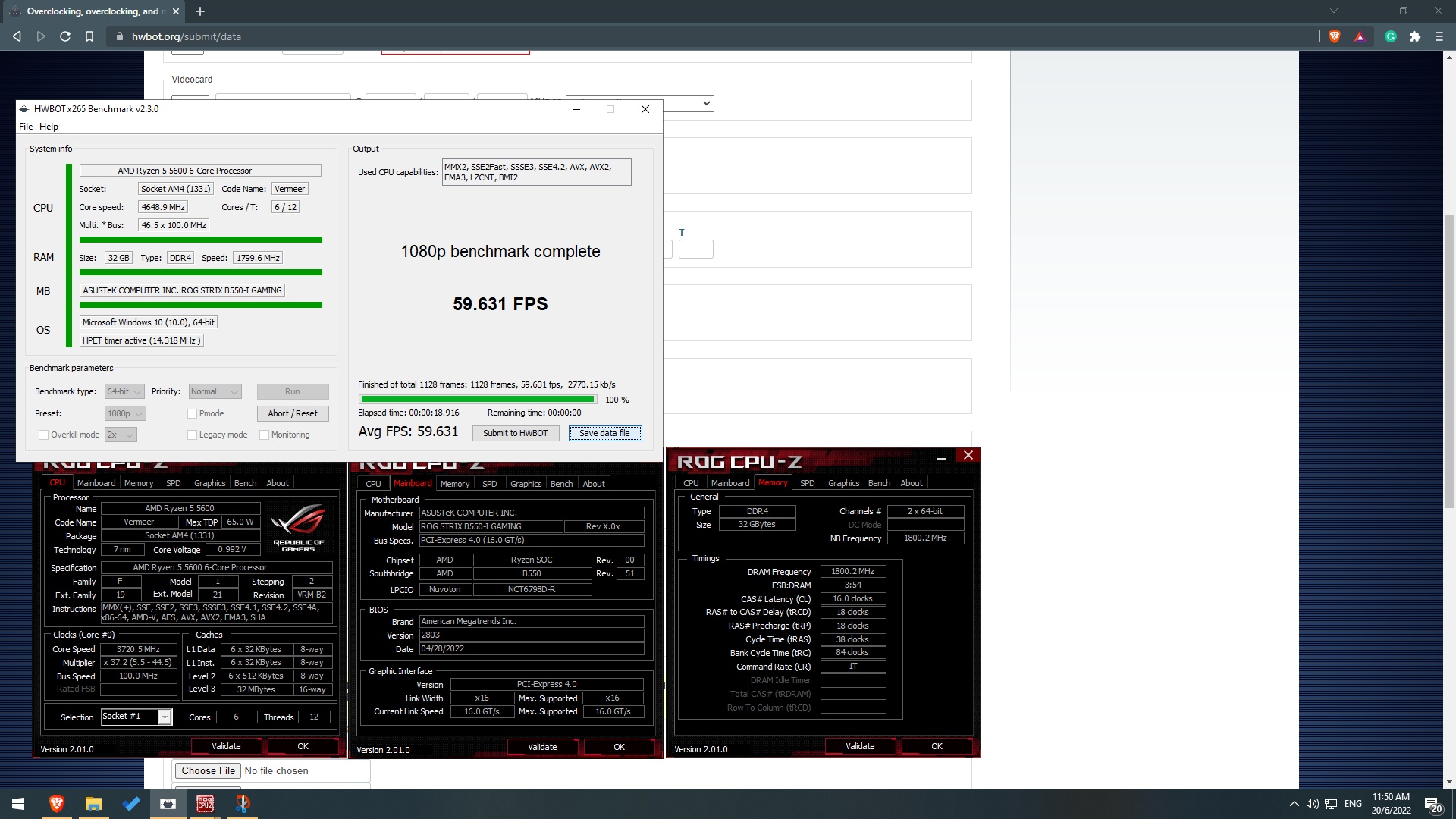Image resolution: width=1456 pixels, height=819 pixels.
Task: Click the browser forward arrow
Action: coord(41,36)
